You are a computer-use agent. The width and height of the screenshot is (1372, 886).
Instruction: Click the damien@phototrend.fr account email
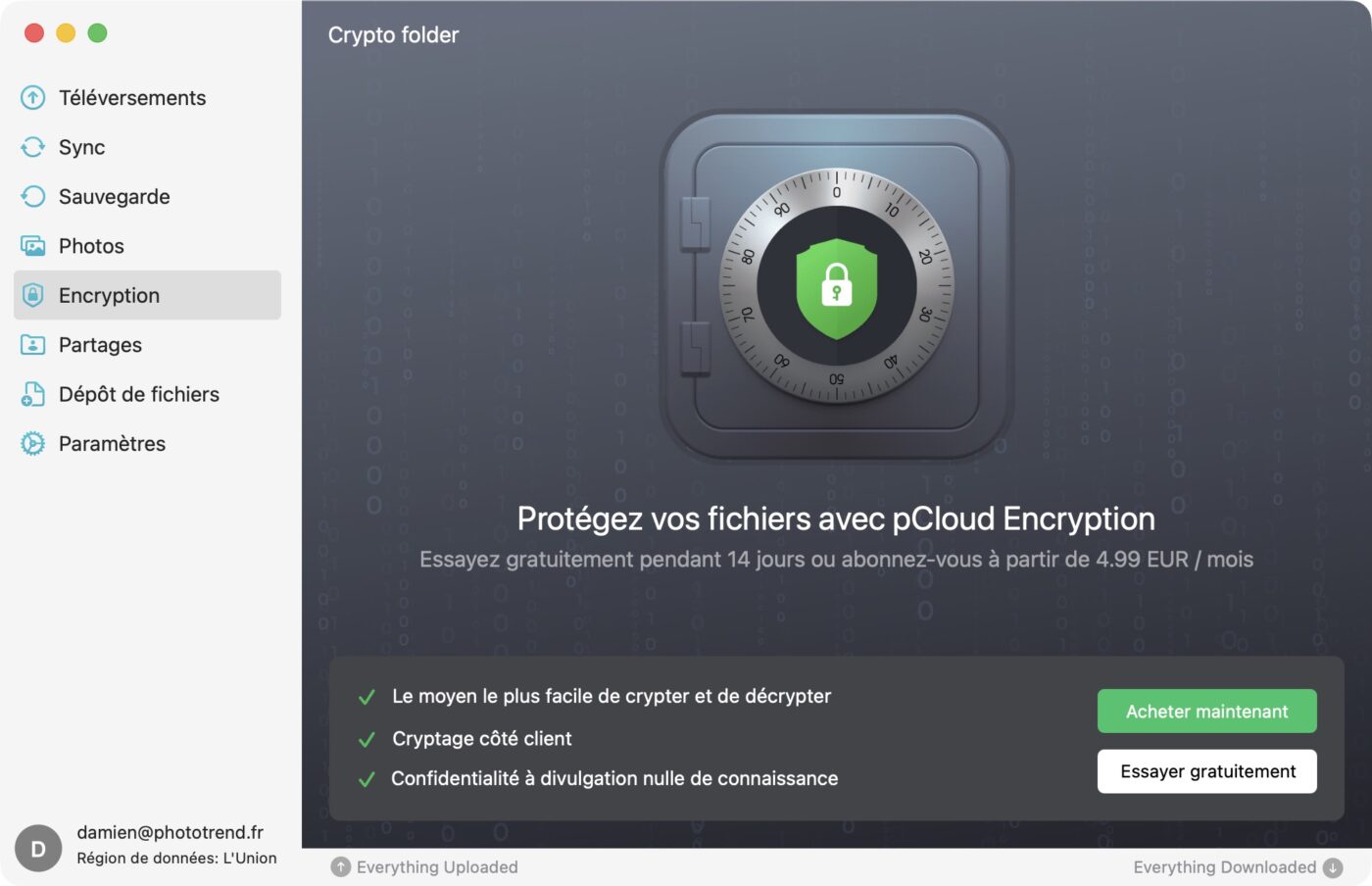click(x=171, y=832)
